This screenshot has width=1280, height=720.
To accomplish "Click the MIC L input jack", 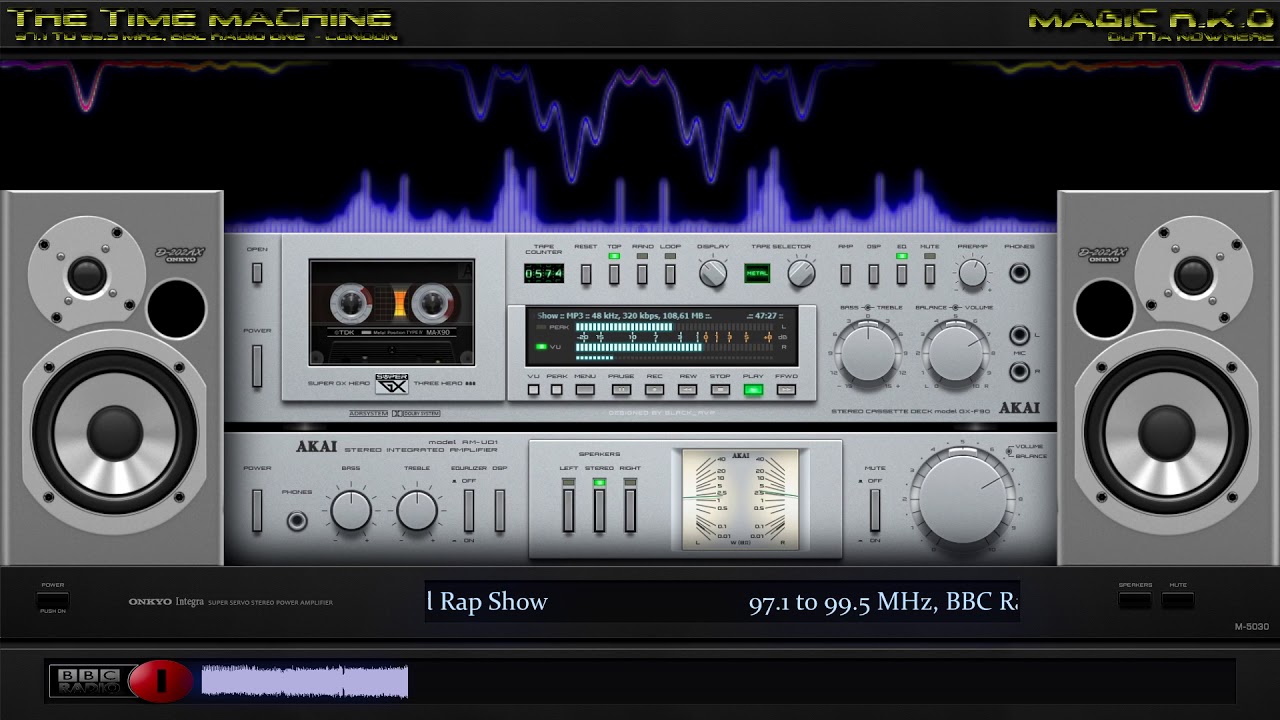I will coord(1019,336).
